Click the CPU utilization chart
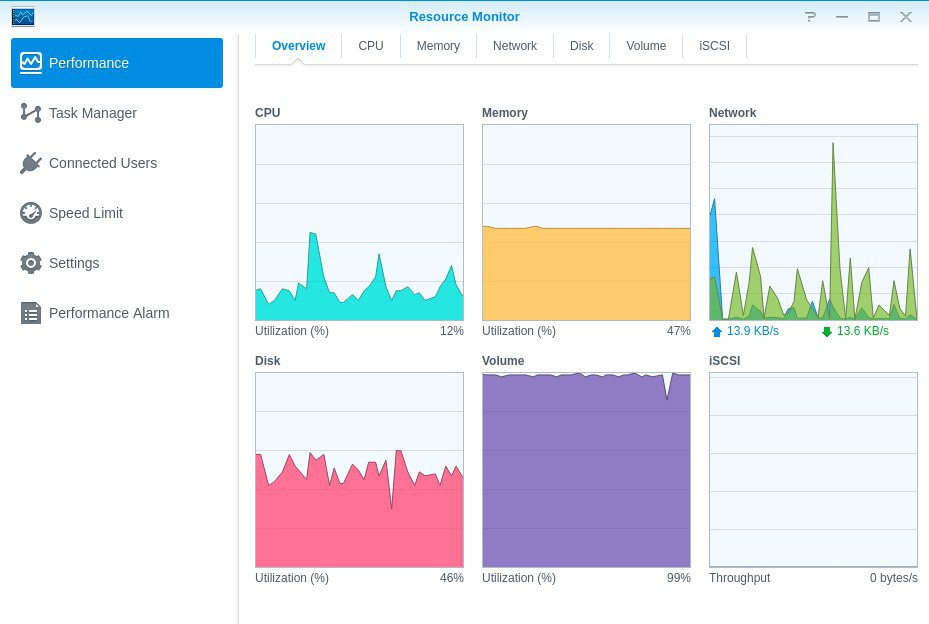This screenshot has height=624, width=929. 360,222
